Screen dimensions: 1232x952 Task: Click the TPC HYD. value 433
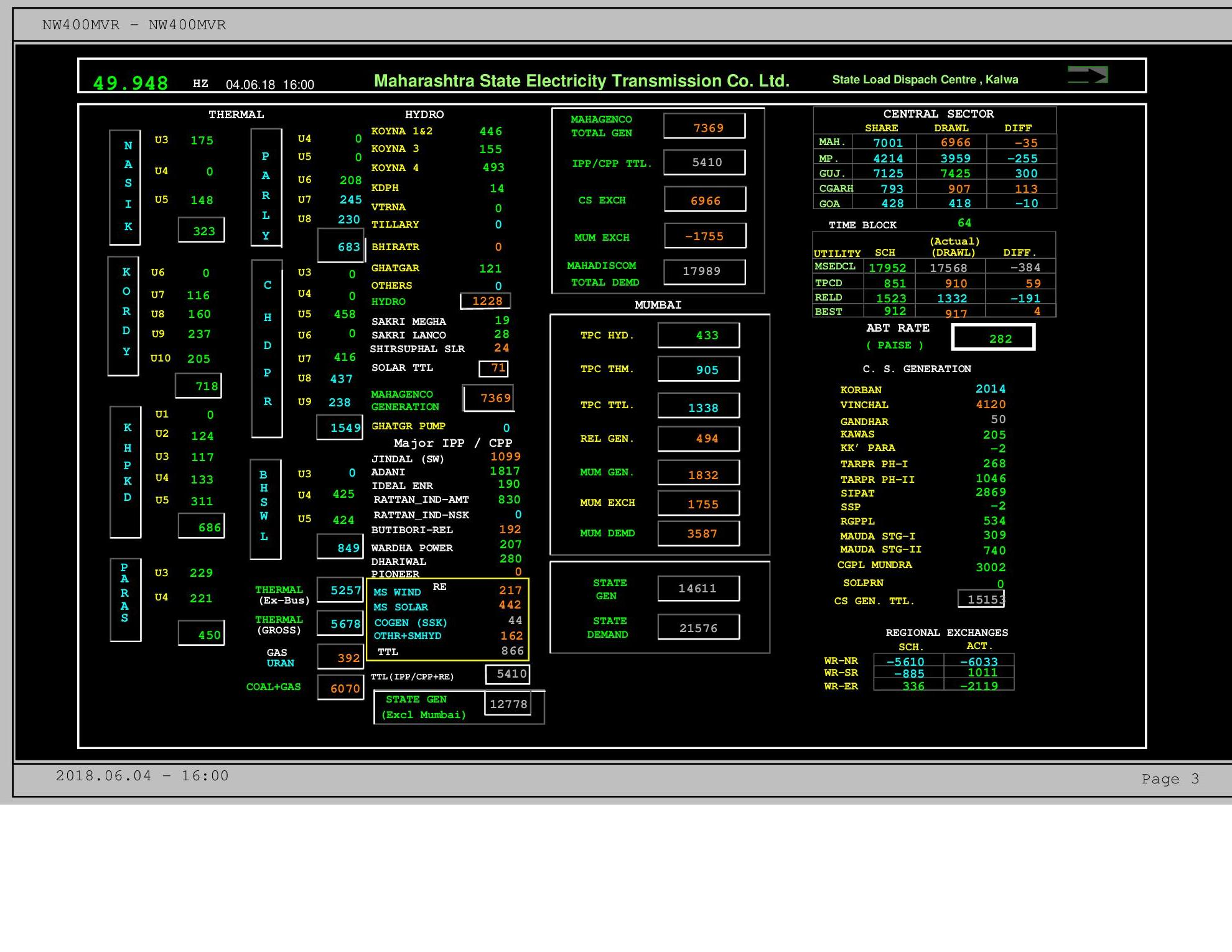(x=699, y=335)
